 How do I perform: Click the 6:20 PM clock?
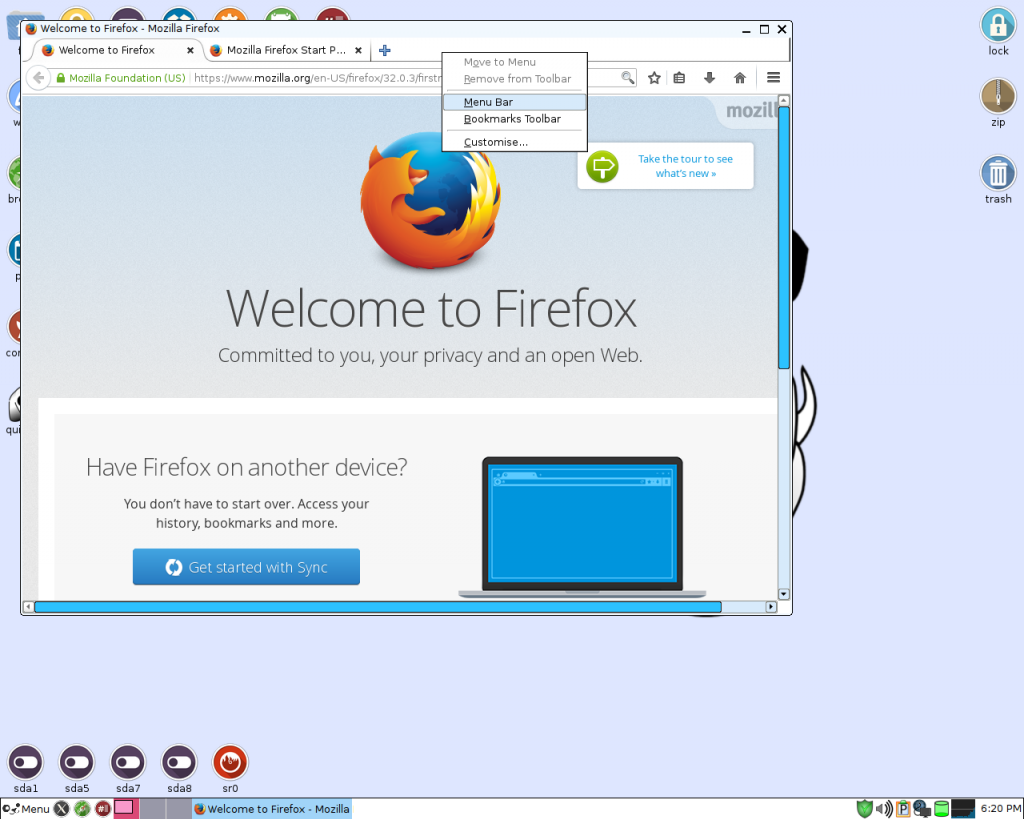(1000, 809)
